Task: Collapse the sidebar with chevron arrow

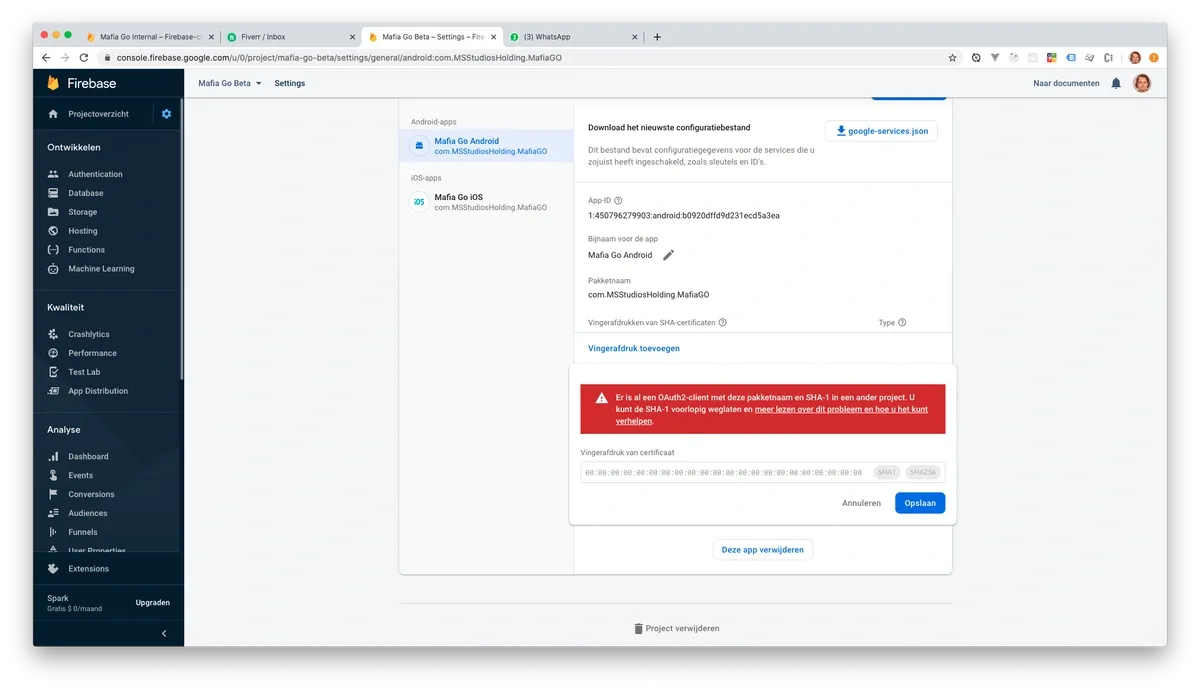Action: [164, 633]
